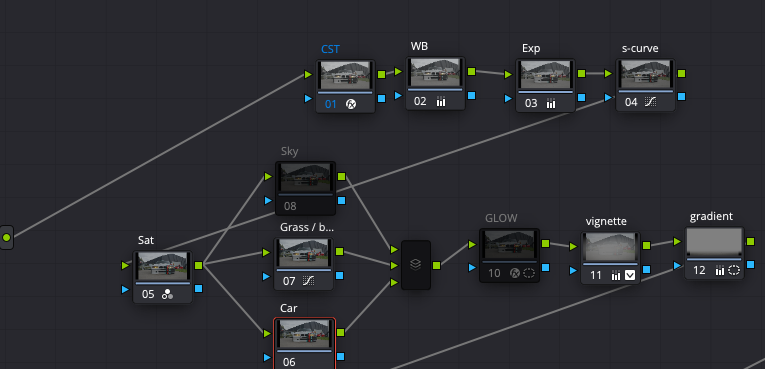
Task: Select the s-curve node thumbnail
Action: click(x=645, y=74)
